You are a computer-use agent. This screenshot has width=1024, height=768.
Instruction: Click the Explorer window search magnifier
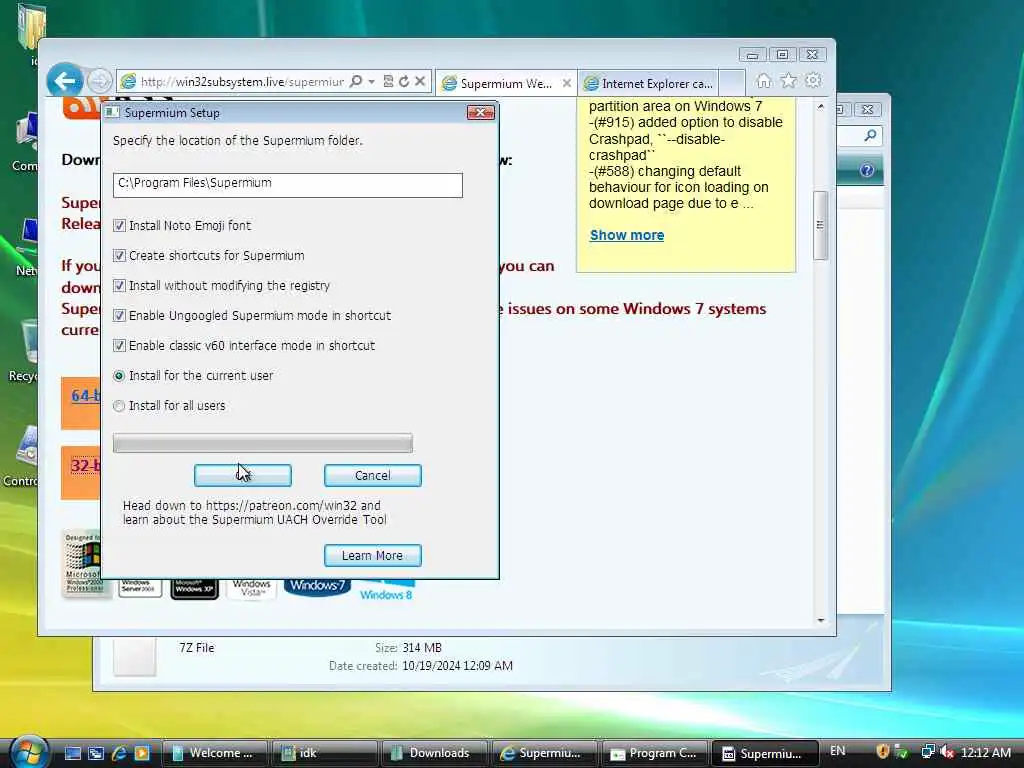coord(870,135)
